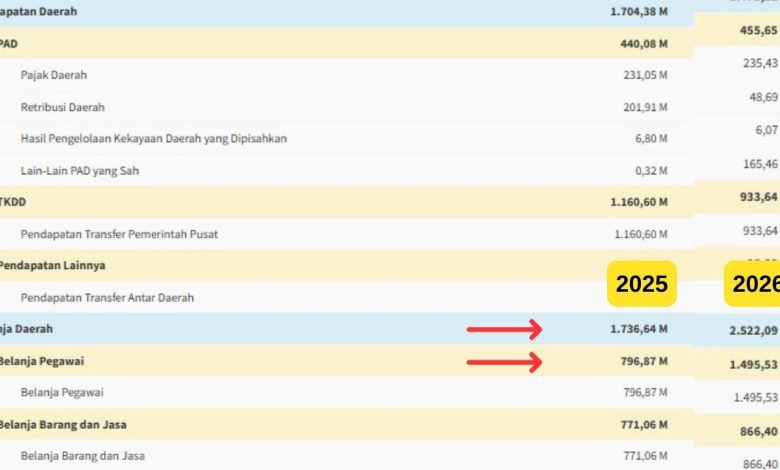Click the 1.704,38 M total revenue value

coord(638,12)
